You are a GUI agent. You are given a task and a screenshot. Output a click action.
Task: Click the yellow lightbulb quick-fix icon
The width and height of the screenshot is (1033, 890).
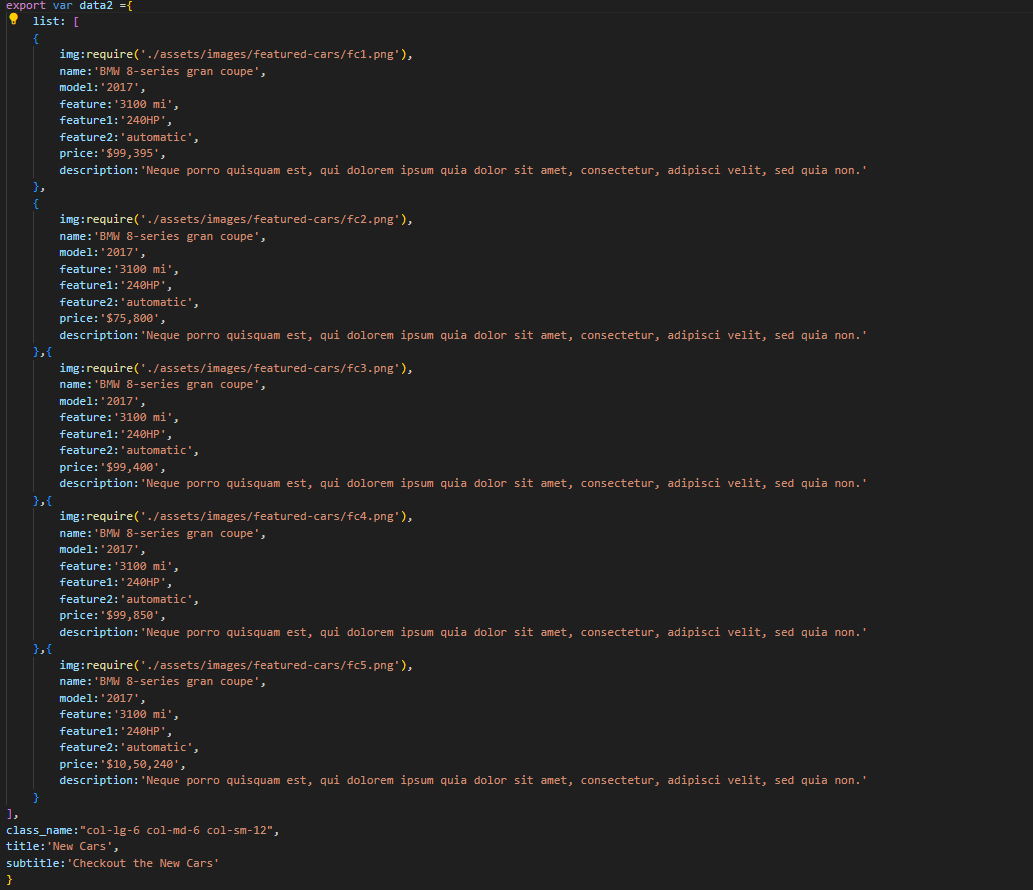click(13, 20)
